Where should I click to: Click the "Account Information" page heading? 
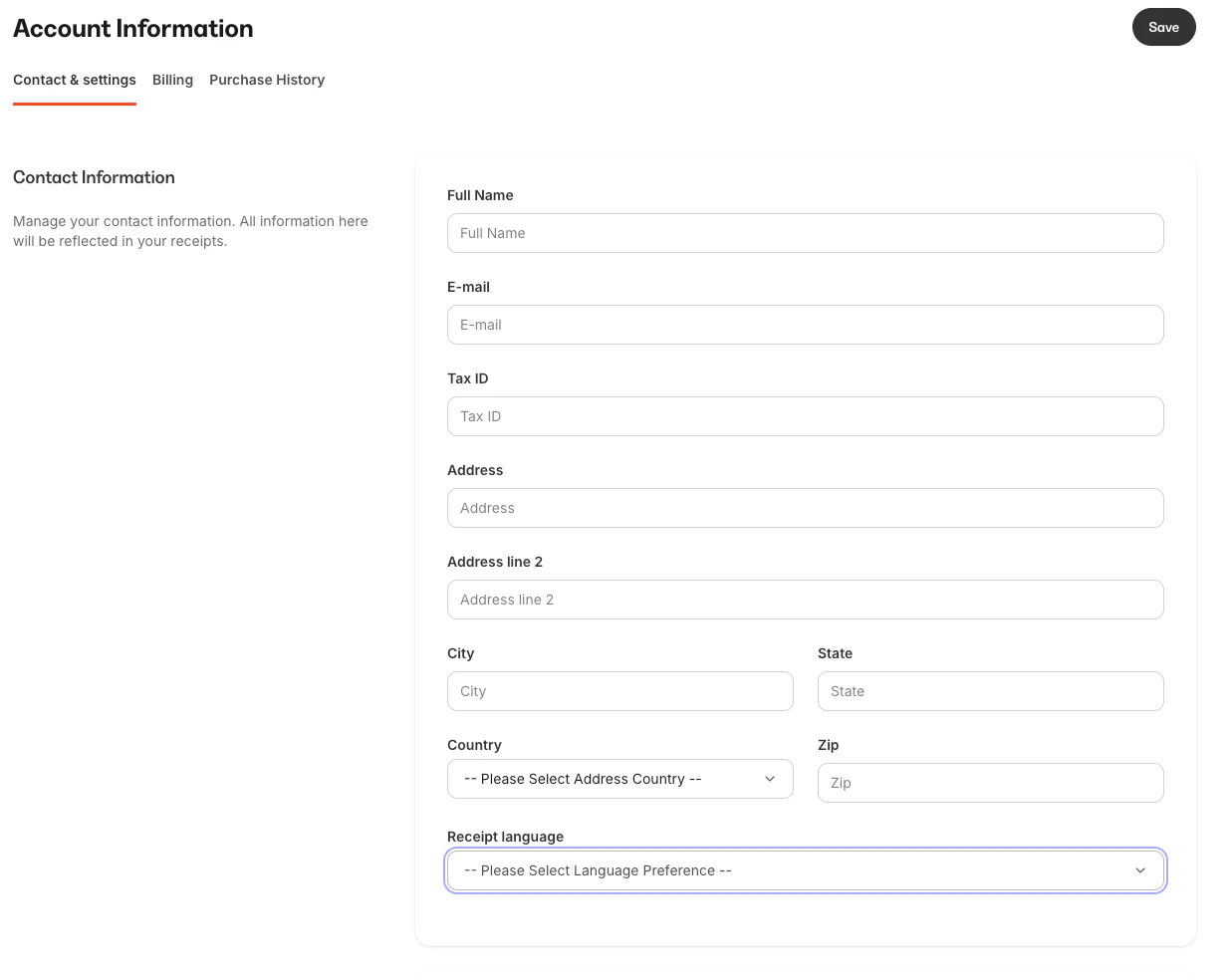[x=133, y=29]
